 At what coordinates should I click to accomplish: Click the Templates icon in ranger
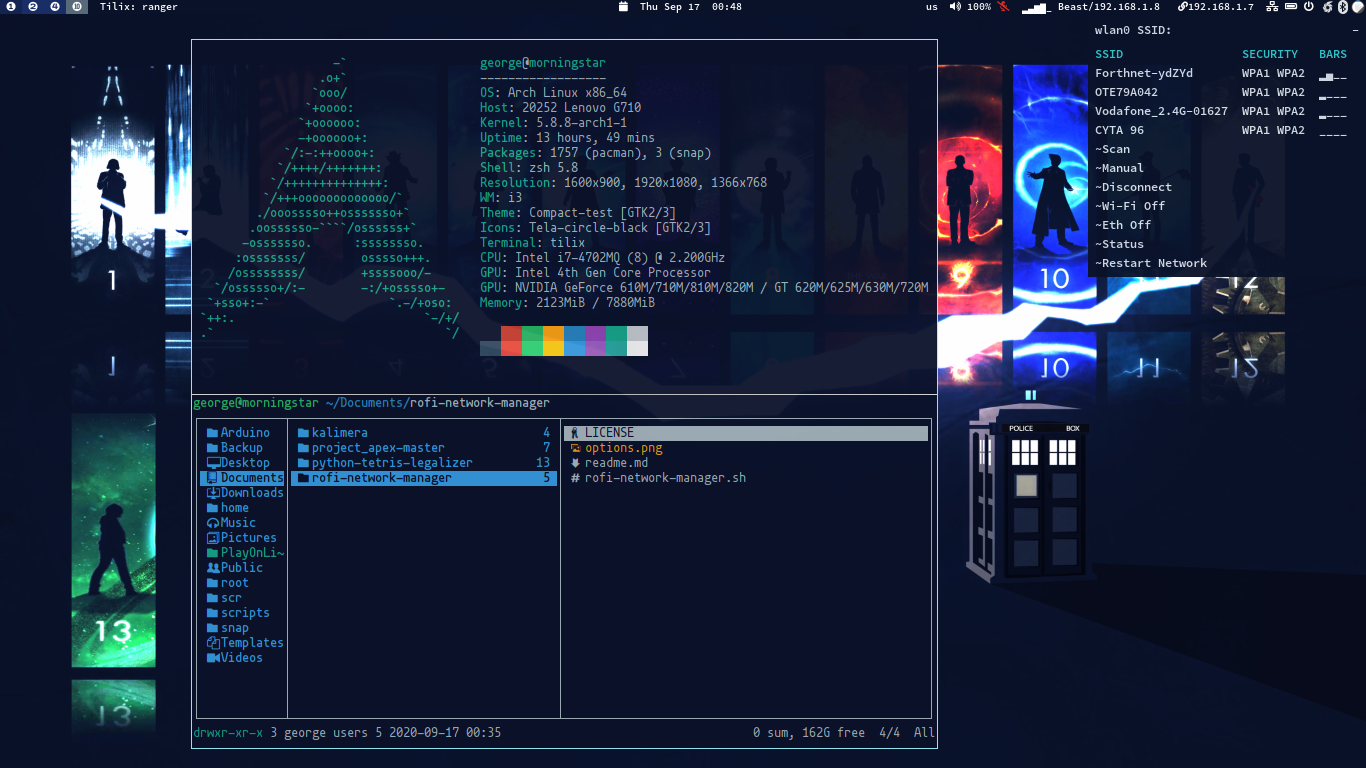tap(212, 643)
